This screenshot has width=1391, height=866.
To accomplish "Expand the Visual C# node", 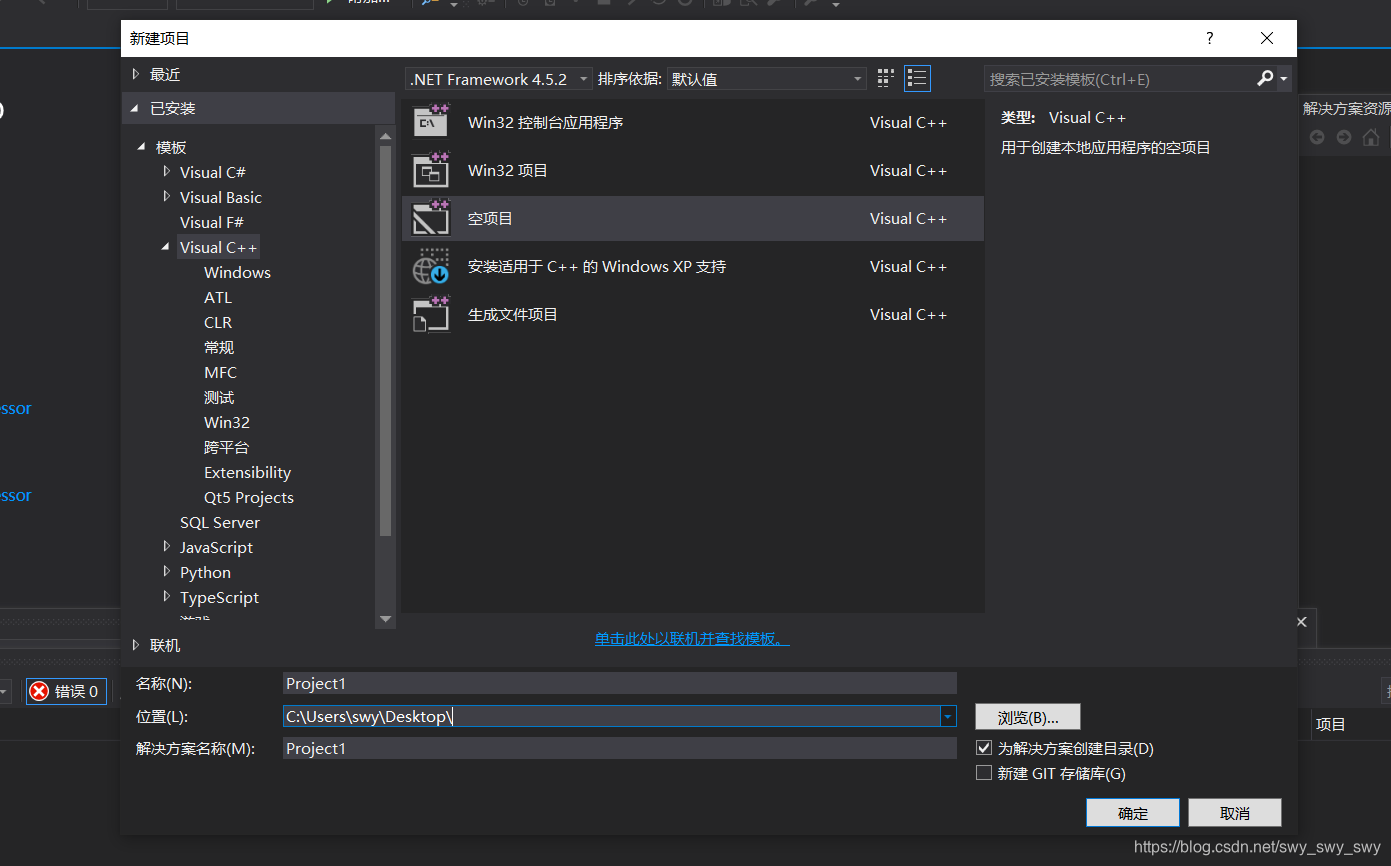I will point(167,171).
